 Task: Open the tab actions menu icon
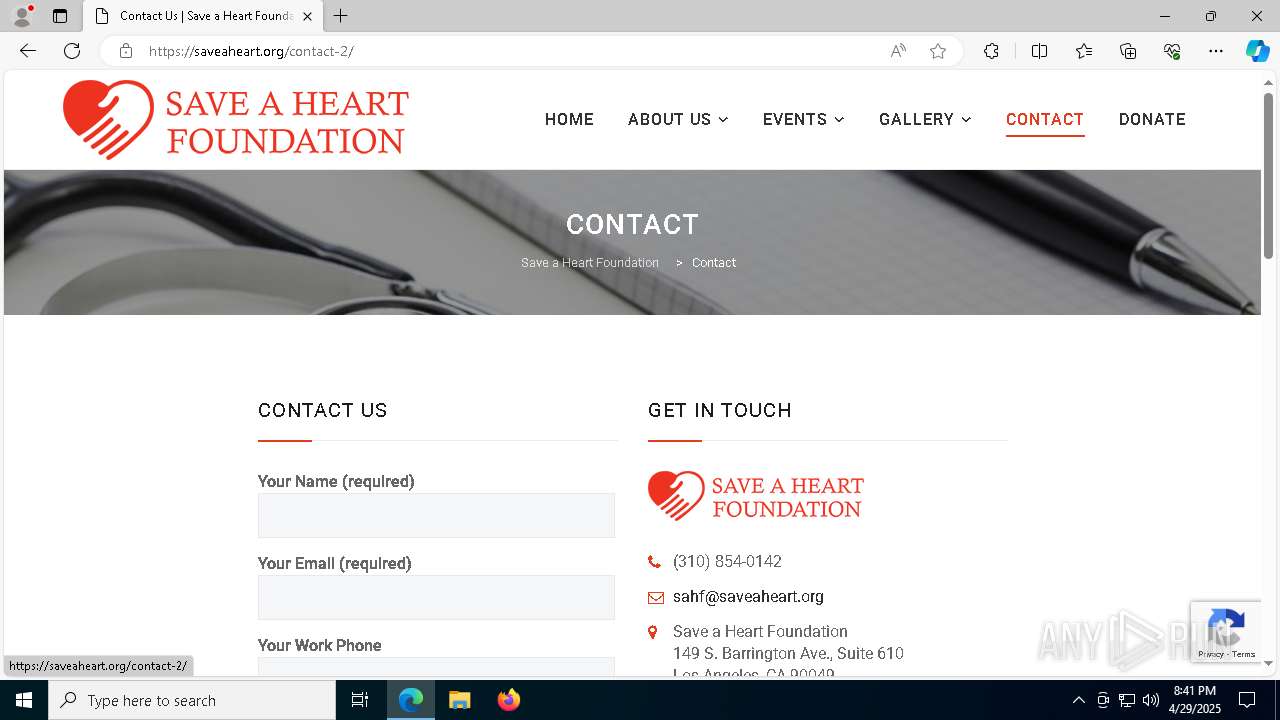tap(60, 16)
